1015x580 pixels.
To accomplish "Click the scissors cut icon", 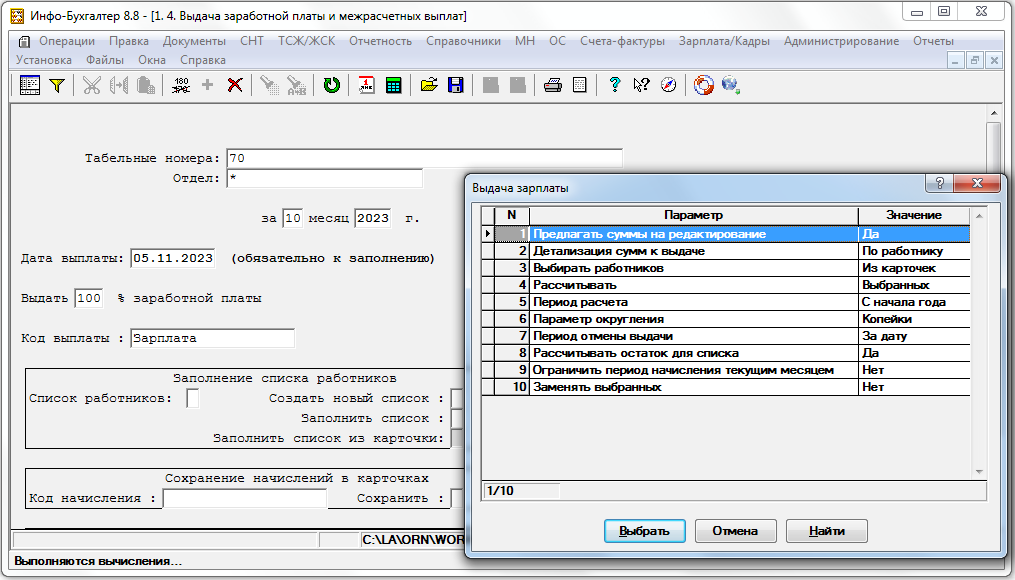I will 92,85.
